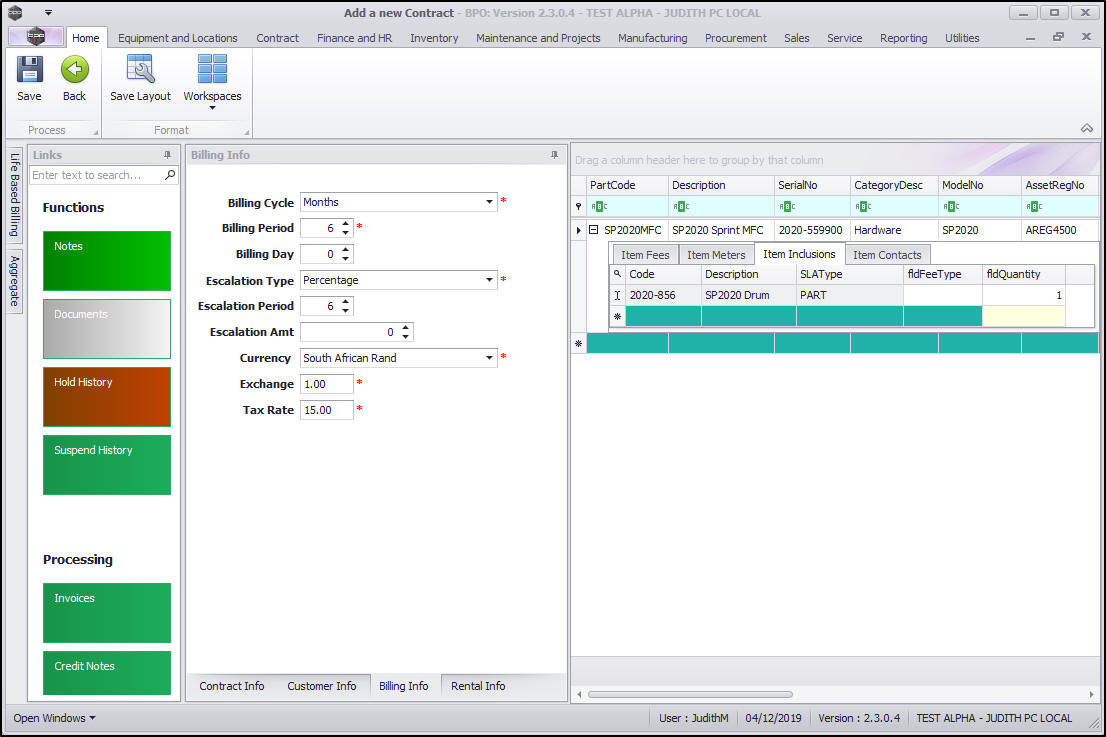The height and width of the screenshot is (737, 1106).
Task: Click the search magnifier in Links panel
Action: [x=170, y=175]
